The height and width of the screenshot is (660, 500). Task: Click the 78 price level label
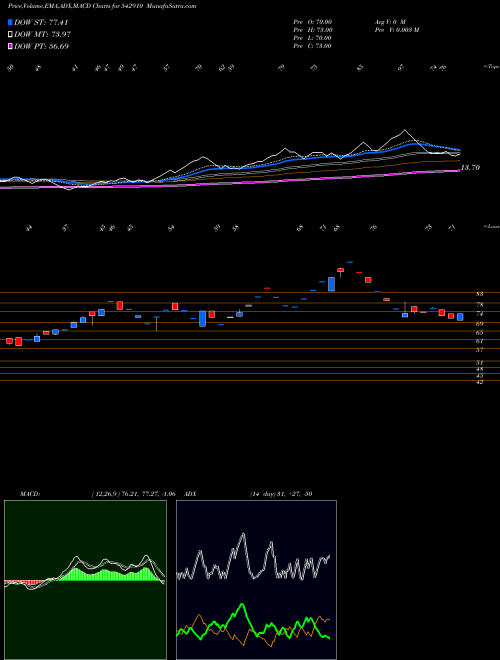(x=479, y=305)
